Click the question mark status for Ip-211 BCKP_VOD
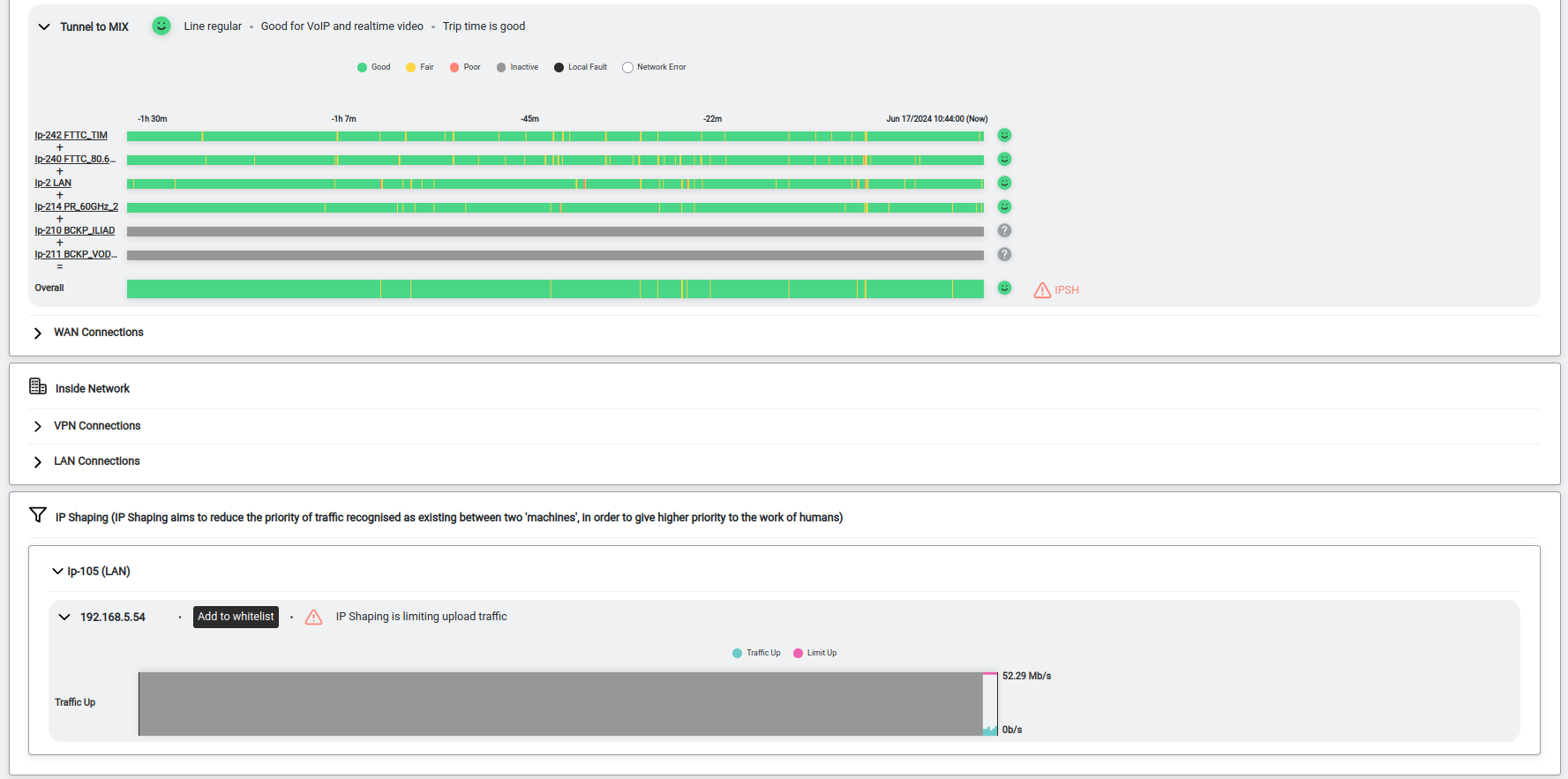The image size is (1568, 779). [1004, 254]
